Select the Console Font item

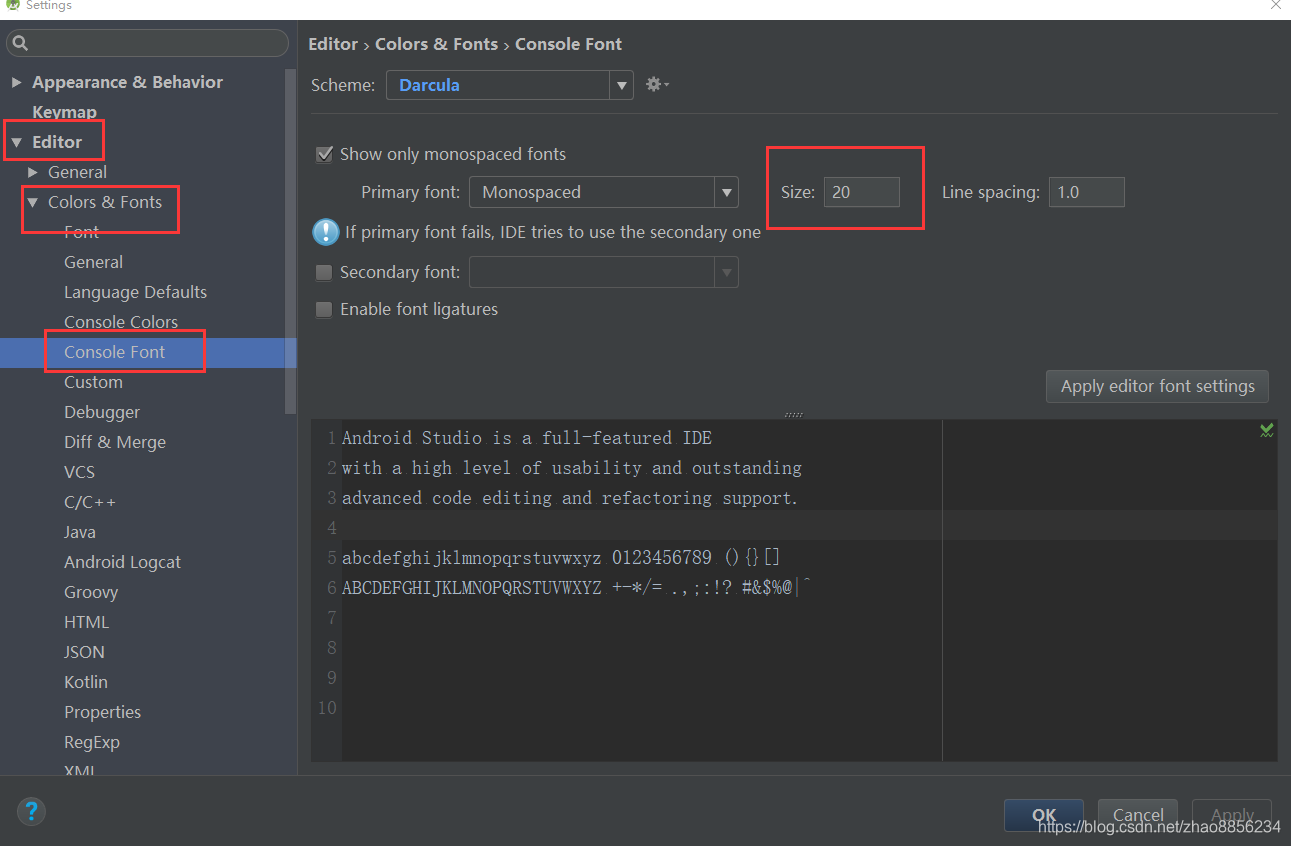coord(114,352)
